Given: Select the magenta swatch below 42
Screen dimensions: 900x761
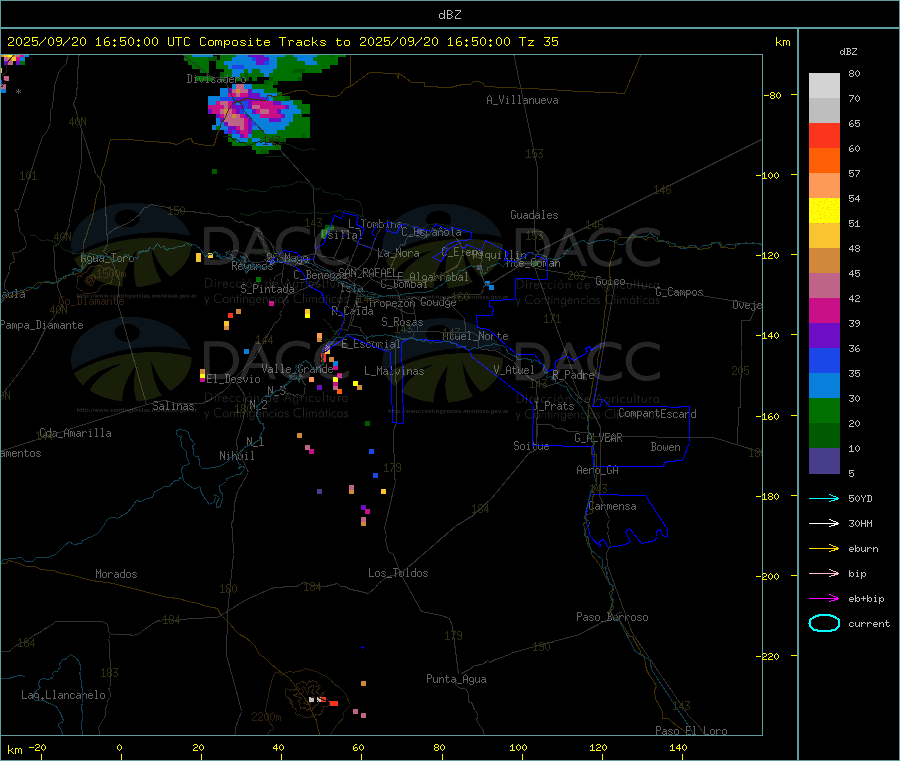Looking at the screenshot, I should point(824,310).
